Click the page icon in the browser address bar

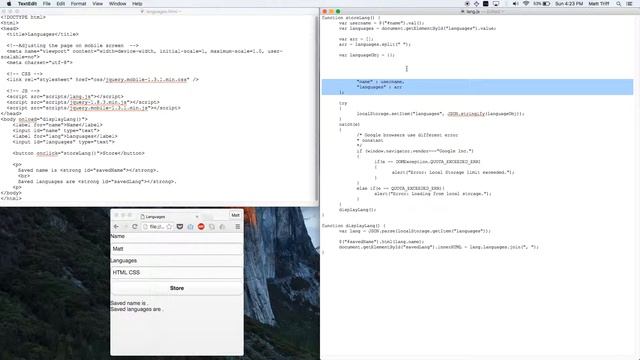tap(145, 227)
